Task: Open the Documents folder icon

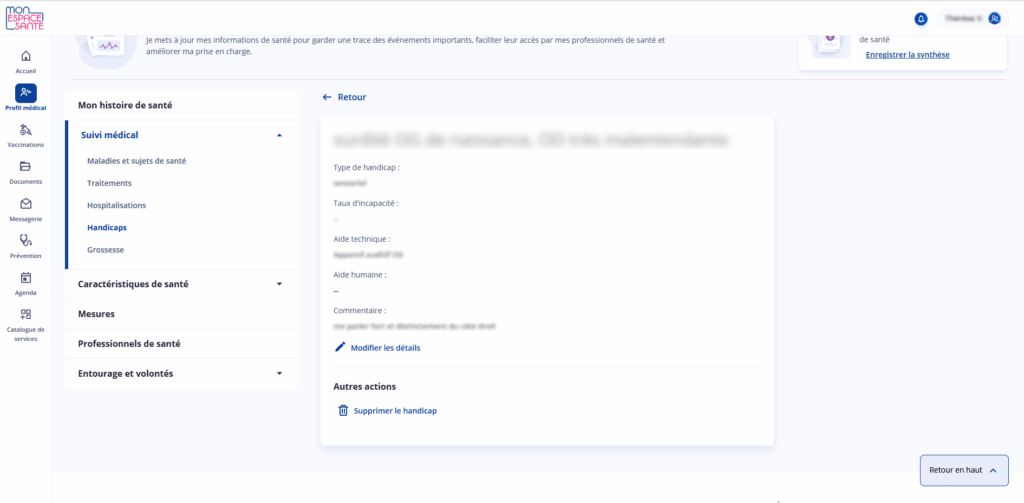Action: 26,167
